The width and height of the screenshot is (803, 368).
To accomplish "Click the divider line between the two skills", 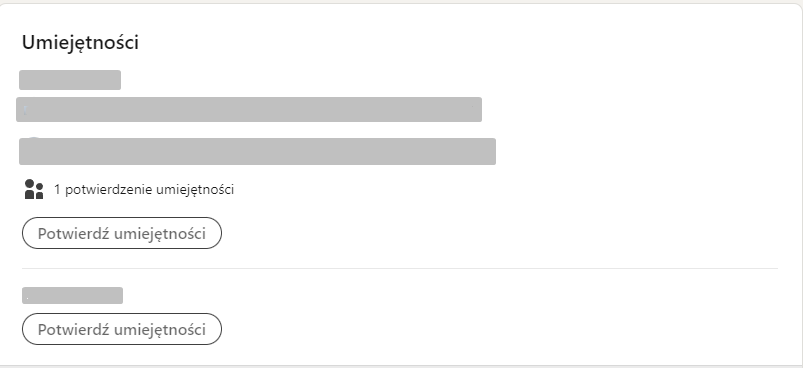I will tap(399, 268).
